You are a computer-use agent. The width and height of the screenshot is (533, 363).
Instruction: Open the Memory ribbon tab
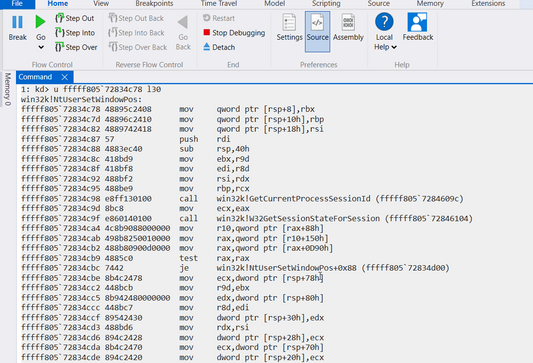[x=430, y=4]
